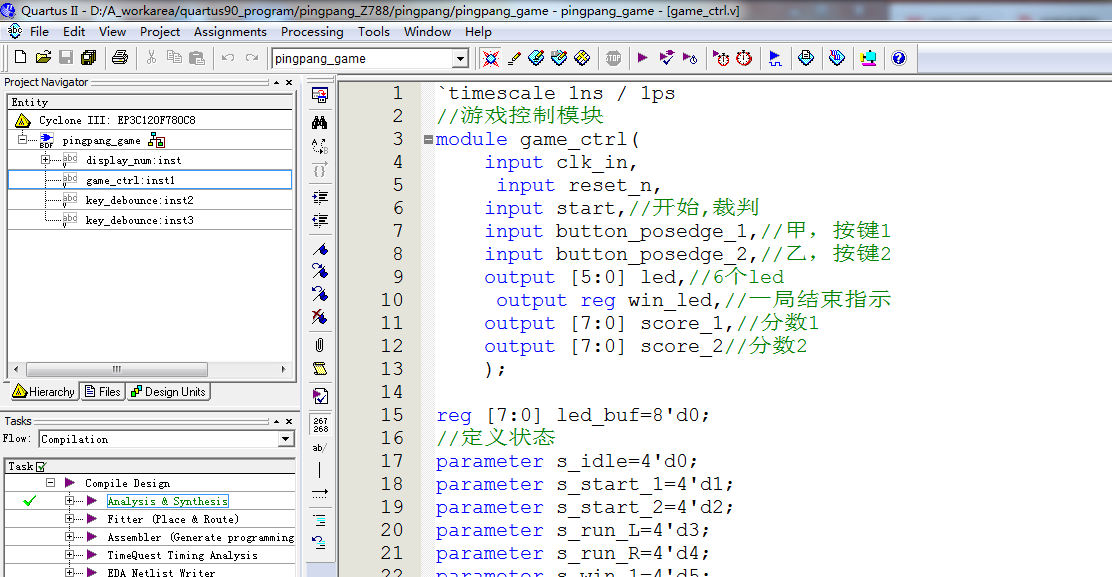The height and width of the screenshot is (577, 1112).
Task: Open the Flow Compilation dropdown
Action: coord(286,439)
